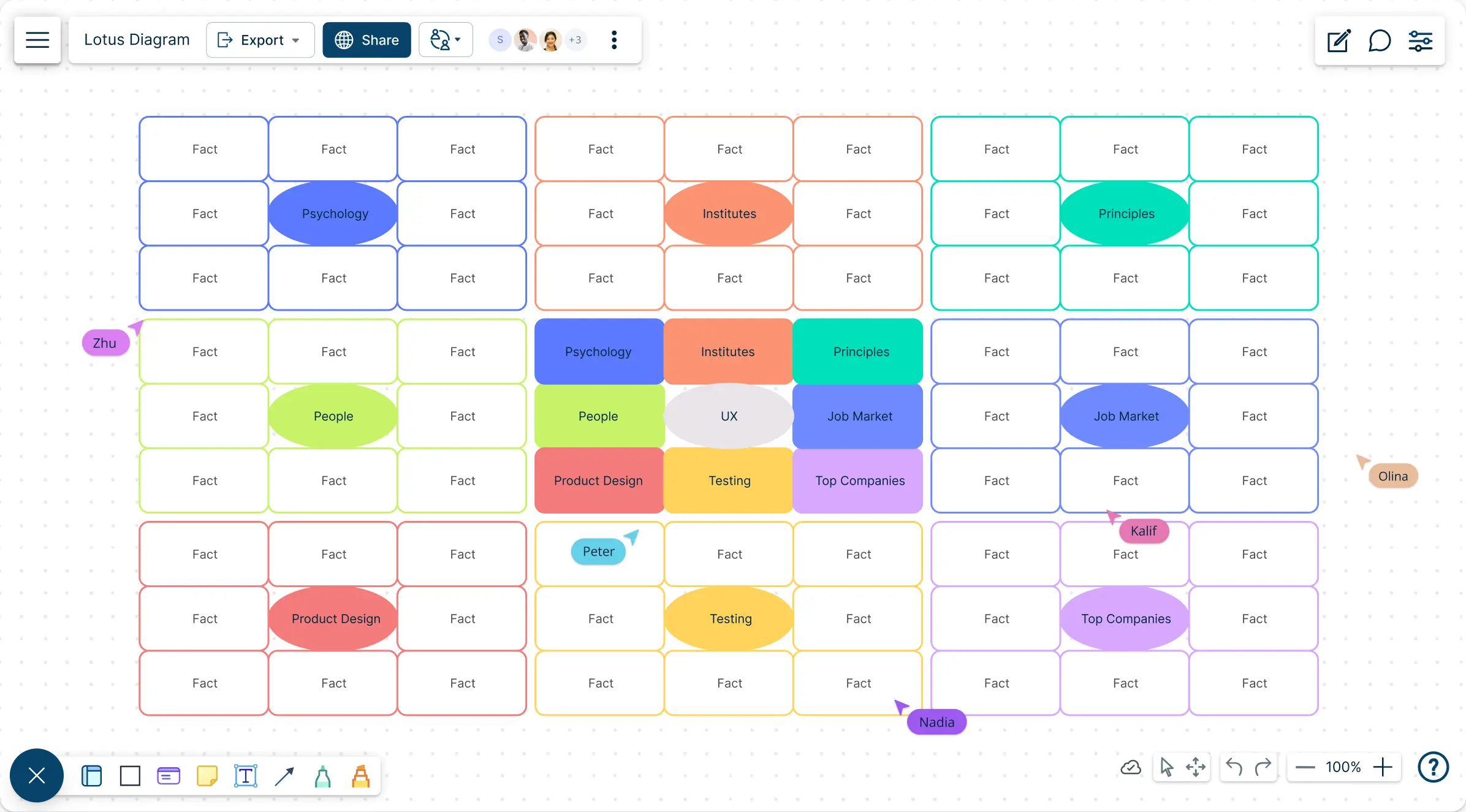This screenshot has height=812, width=1466.
Task: Select the Edit/Pencil tool
Action: click(x=1339, y=40)
